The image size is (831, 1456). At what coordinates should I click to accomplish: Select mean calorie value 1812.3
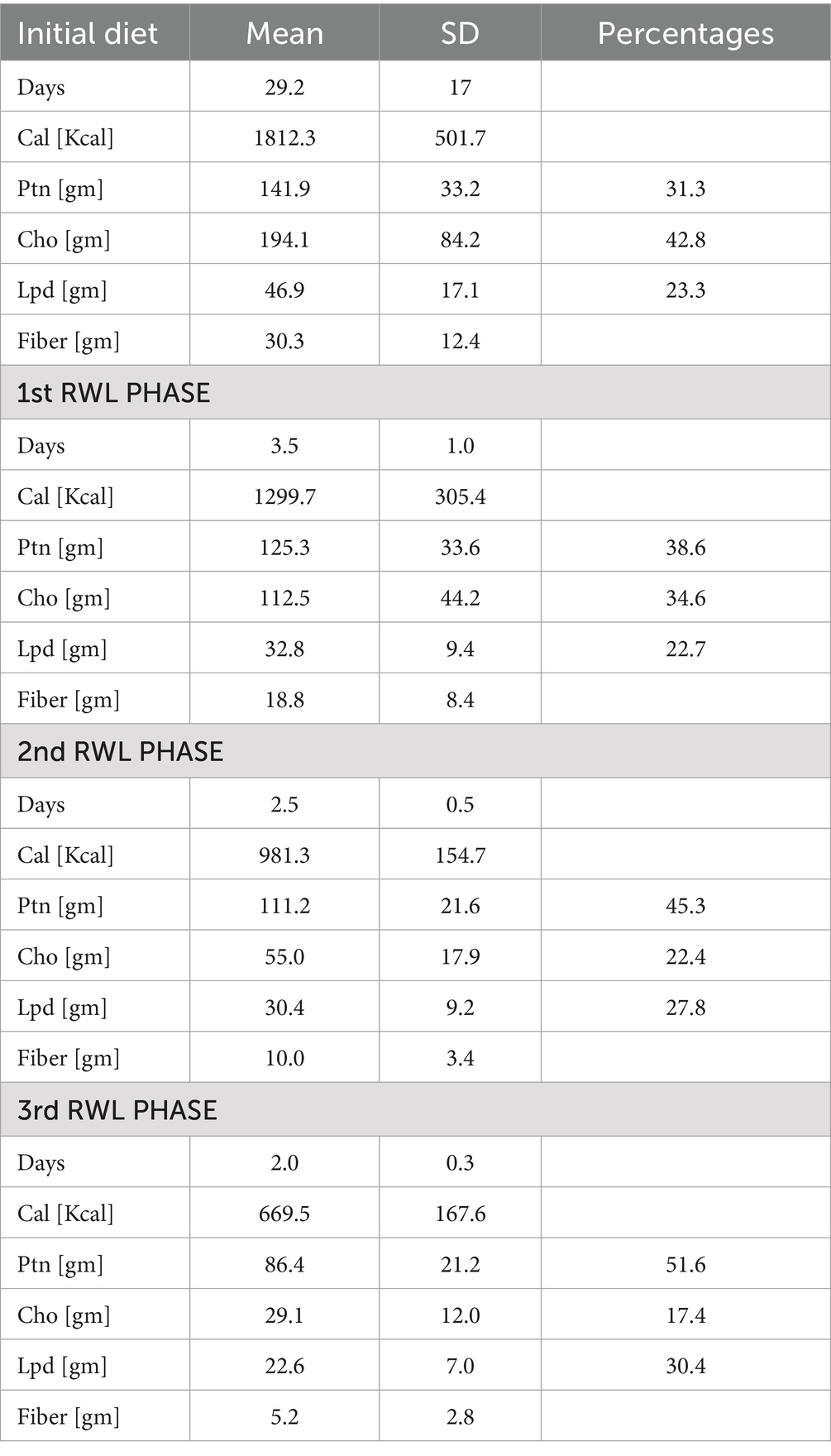click(x=284, y=137)
